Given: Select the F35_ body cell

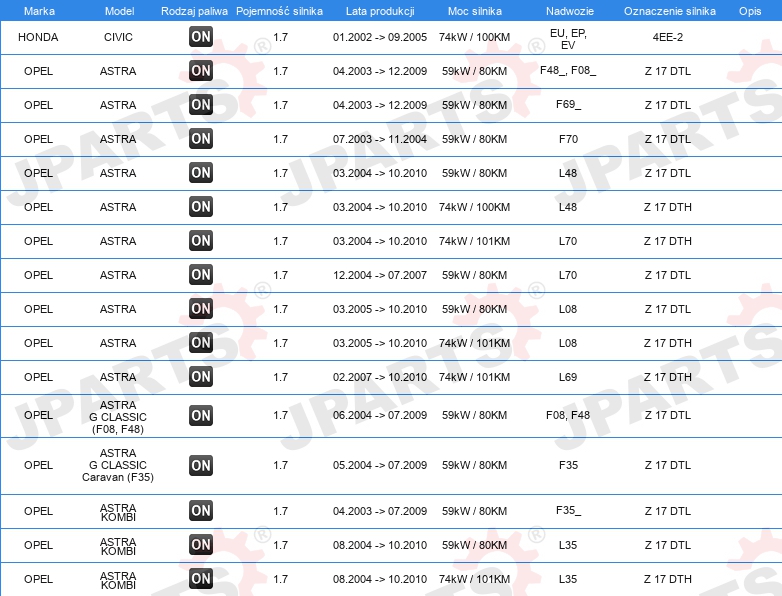Looking at the screenshot, I should coord(568,510).
